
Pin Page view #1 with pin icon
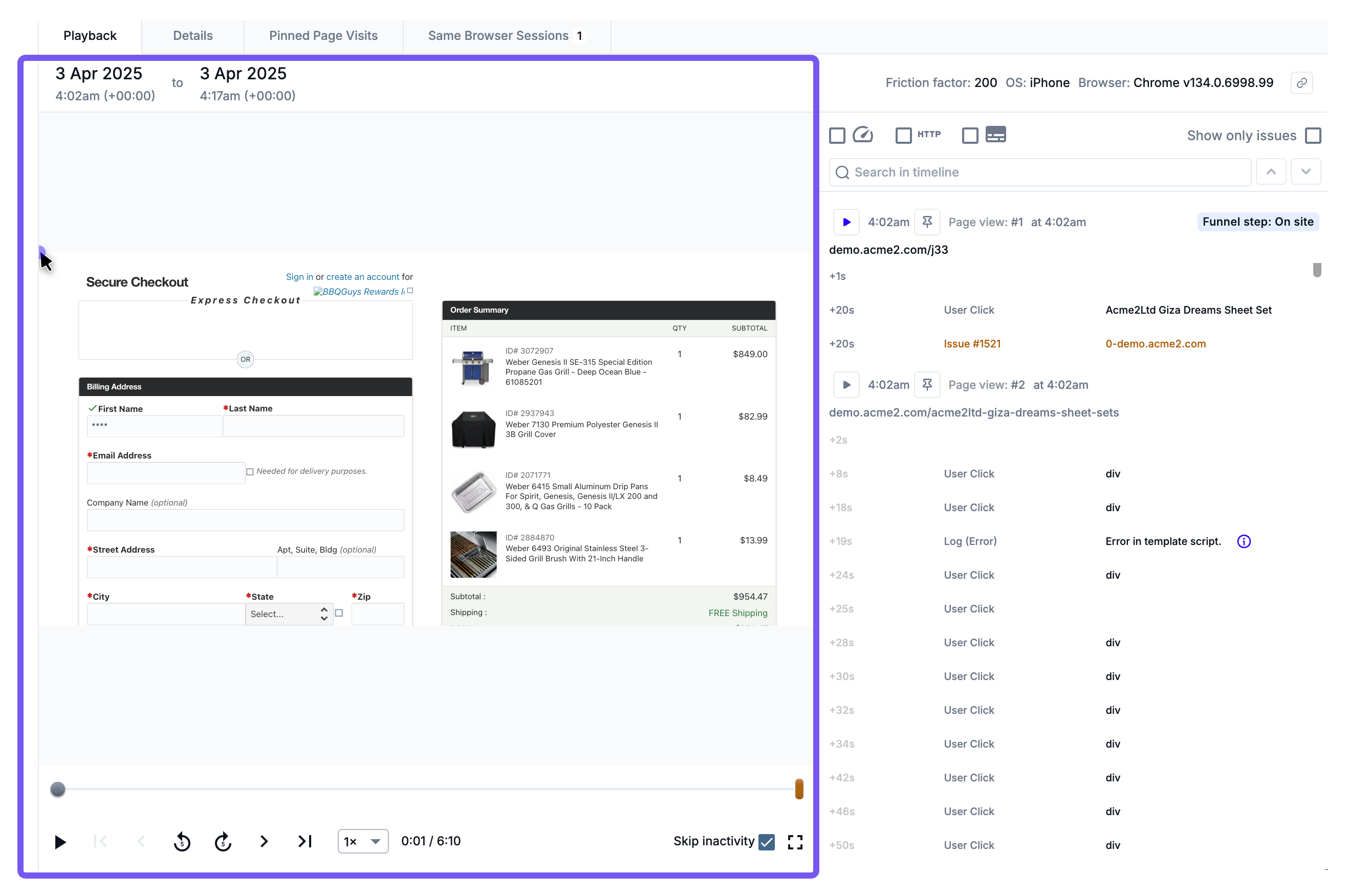pos(927,222)
